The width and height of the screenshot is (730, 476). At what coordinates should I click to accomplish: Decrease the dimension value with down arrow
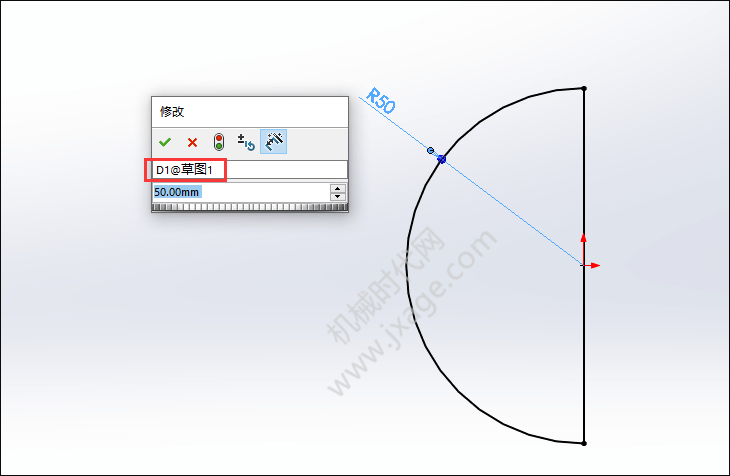(x=338, y=197)
